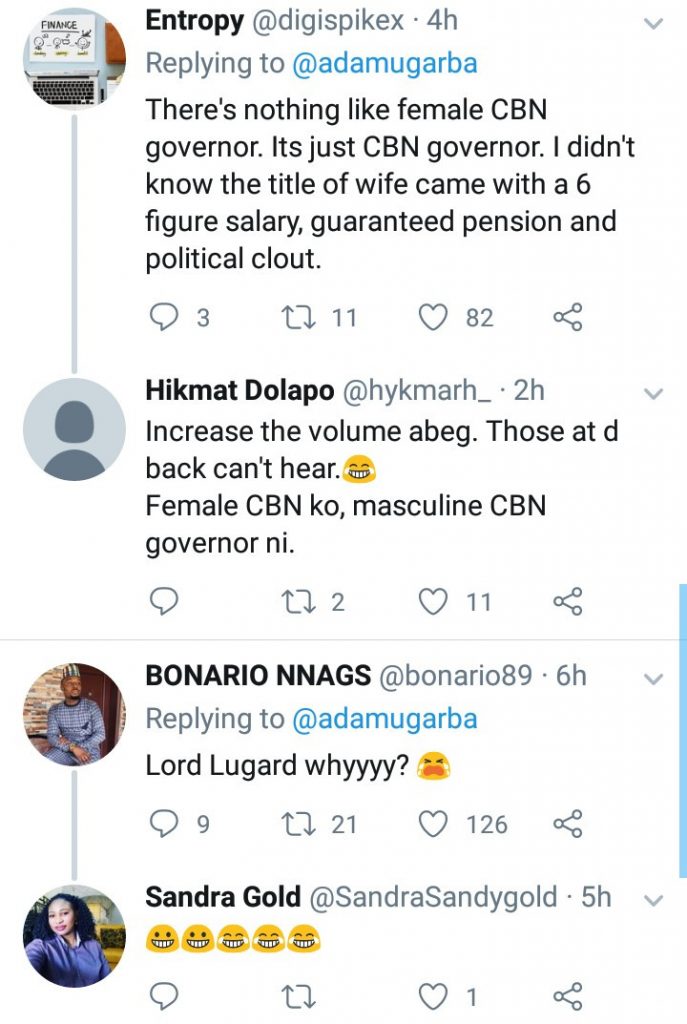Reply to BONARIO NNAGS's Lord Lugard tweet
The width and height of the screenshot is (687, 1024).
(164, 824)
